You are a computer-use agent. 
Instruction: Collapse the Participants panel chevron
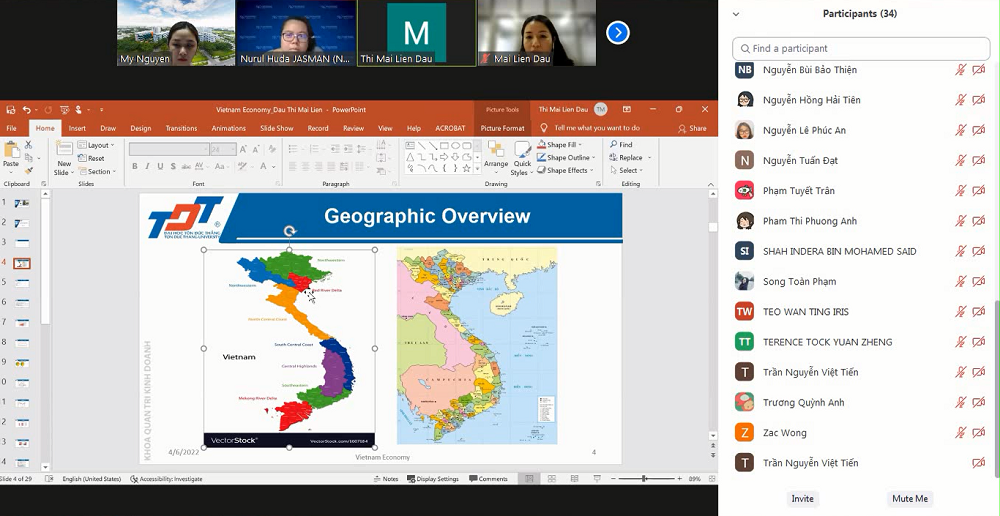[x=736, y=13]
